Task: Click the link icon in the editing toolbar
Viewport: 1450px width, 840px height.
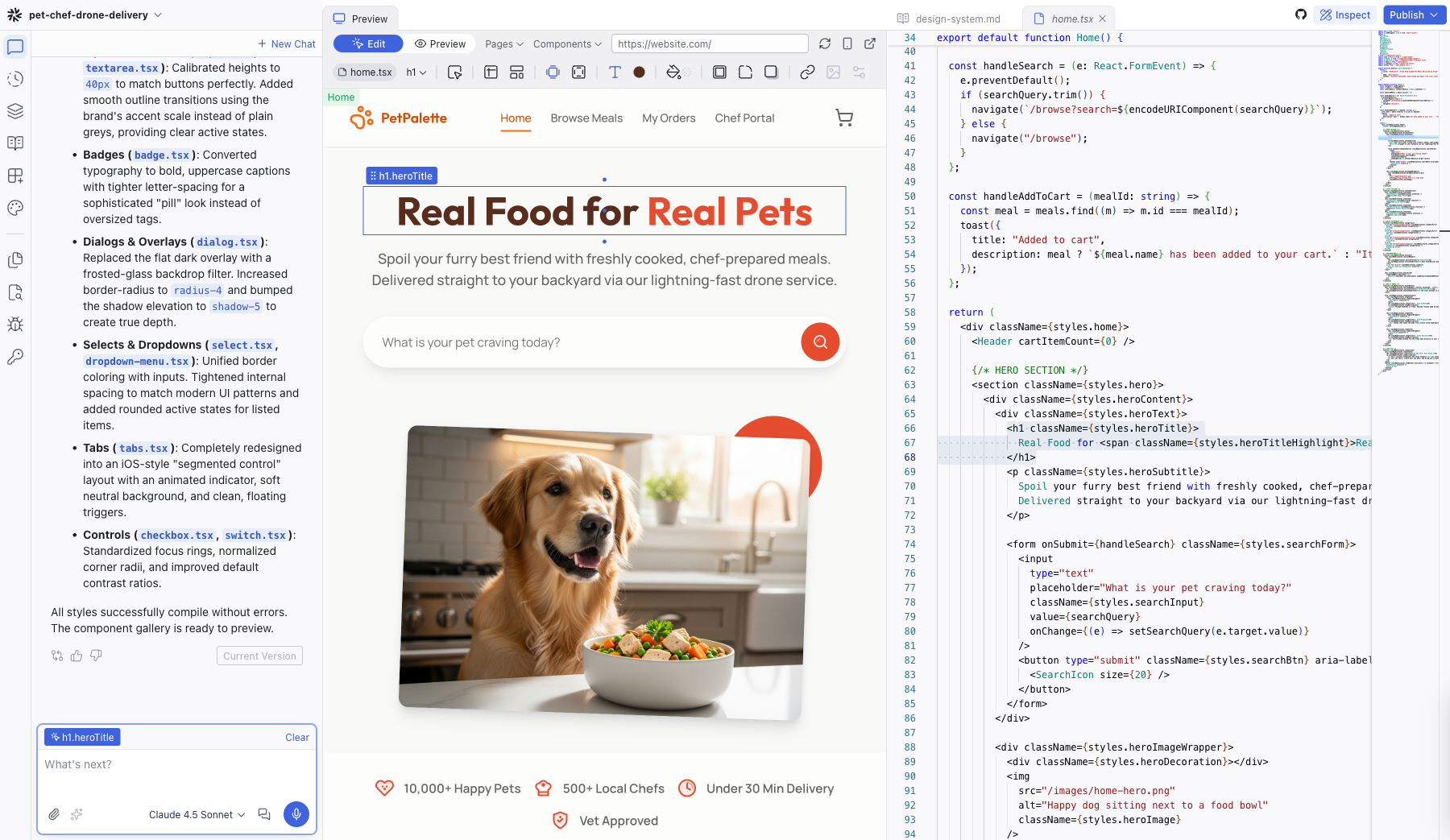Action: (x=807, y=72)
